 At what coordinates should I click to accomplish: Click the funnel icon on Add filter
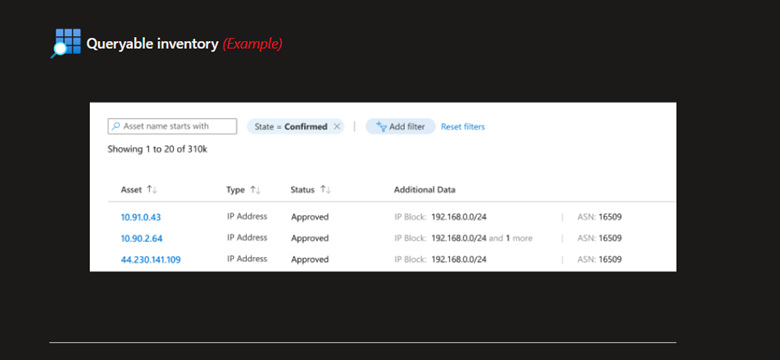382,126
